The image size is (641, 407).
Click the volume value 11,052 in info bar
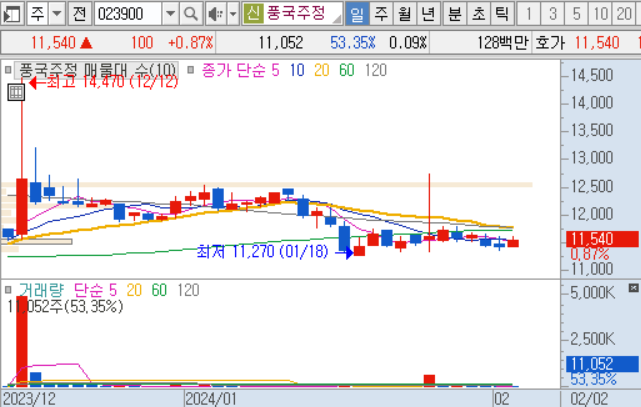[281, 42]
